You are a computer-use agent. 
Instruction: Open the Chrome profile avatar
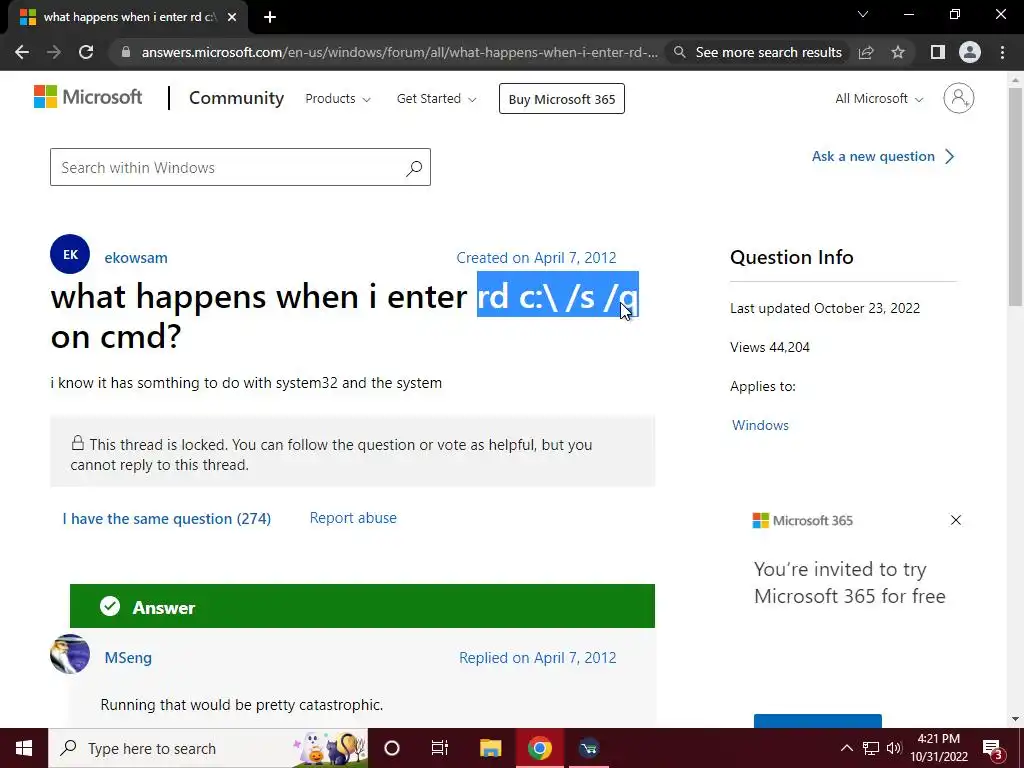coord(970,52)
